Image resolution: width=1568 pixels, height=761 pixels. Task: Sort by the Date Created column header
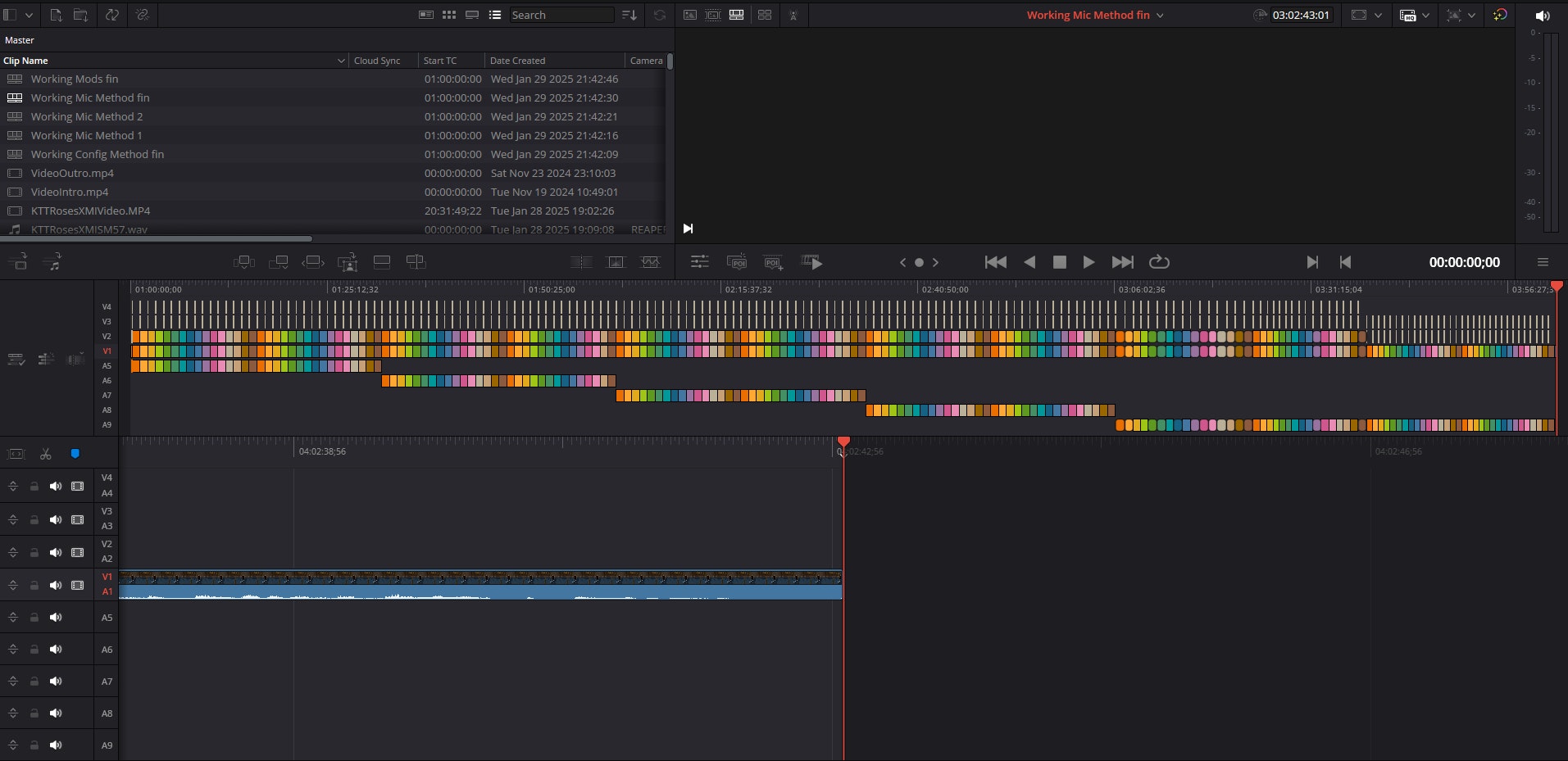click(517, 61)
